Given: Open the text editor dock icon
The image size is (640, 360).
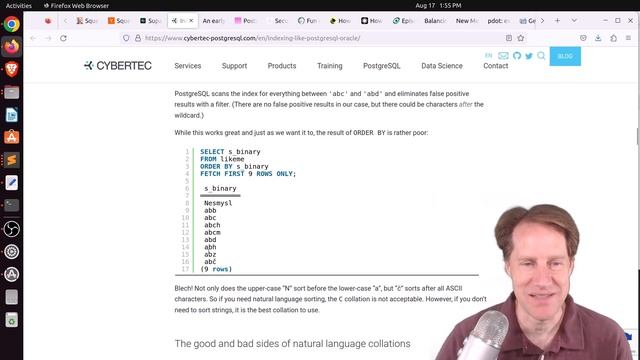Looking at the screenshot, I should click(x=11, y=182).
